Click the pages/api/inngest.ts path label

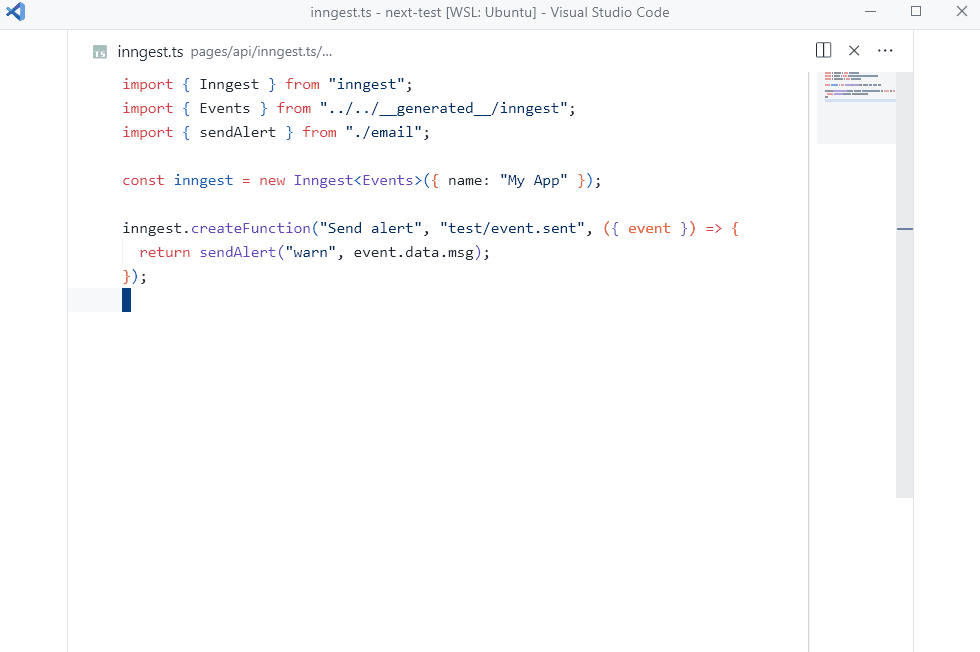(x=261, y=52)
